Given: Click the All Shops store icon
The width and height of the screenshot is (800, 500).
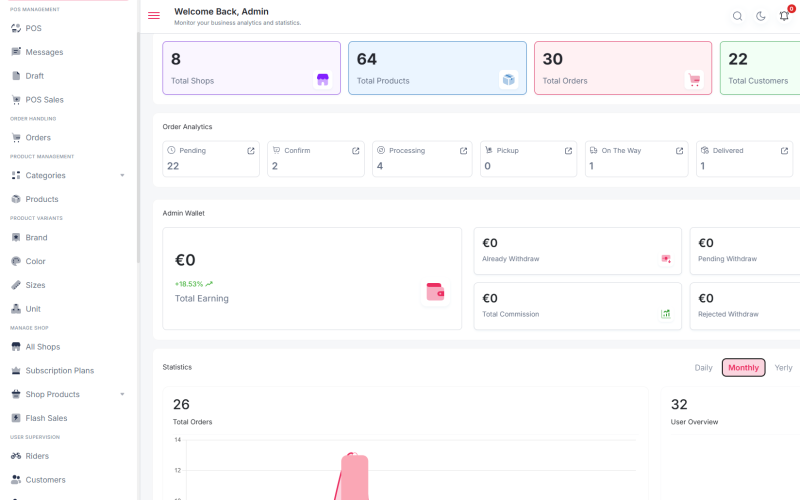Looking at the screenshot, I should pos(16,346).
